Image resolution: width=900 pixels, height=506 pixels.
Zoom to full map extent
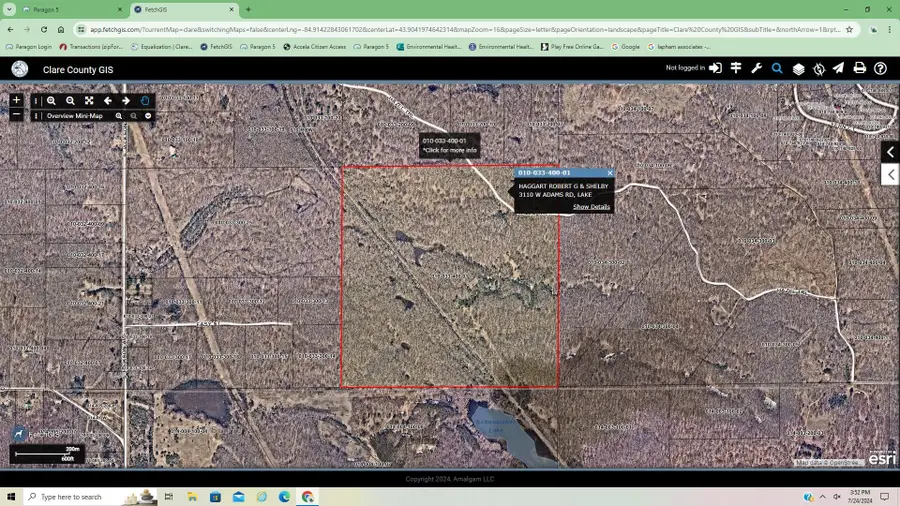pos(89,101)
